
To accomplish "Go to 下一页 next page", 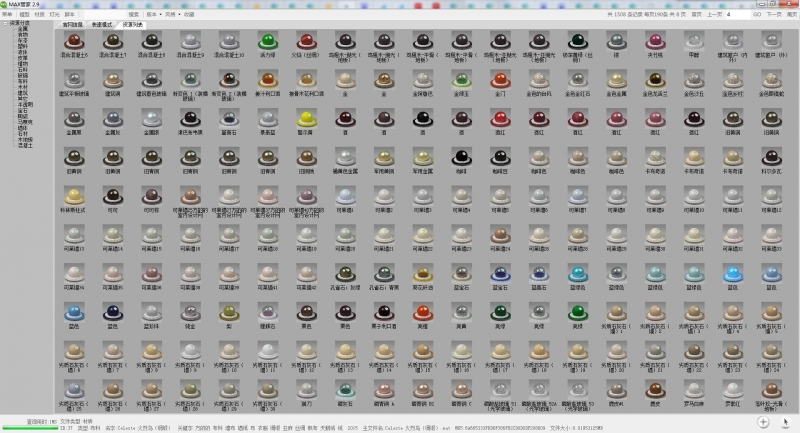I will pyautogui.click(x=774, y=15).
